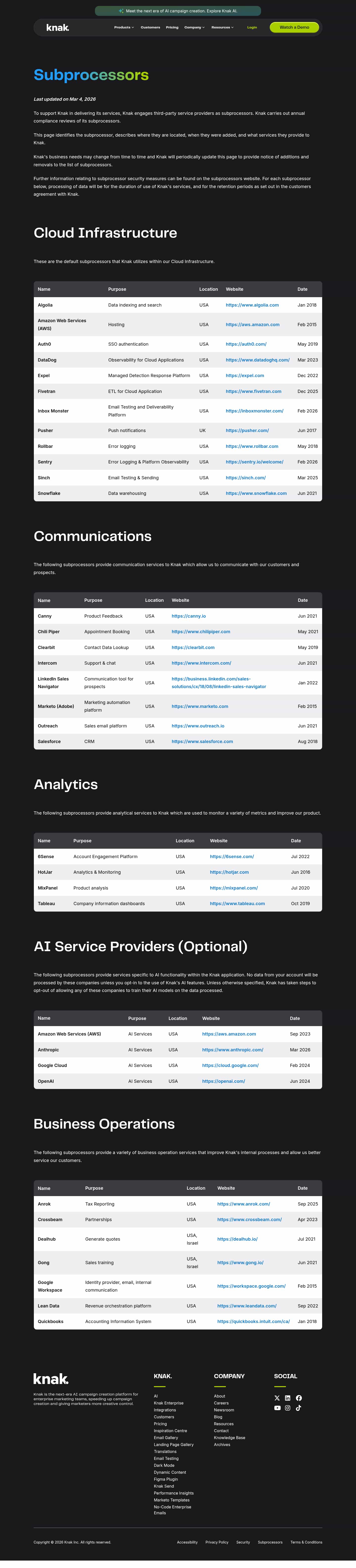The height and width of the screenshot is (1568, 356).
Task: Open Pricing in the top navigation
Action: [172, 27]
